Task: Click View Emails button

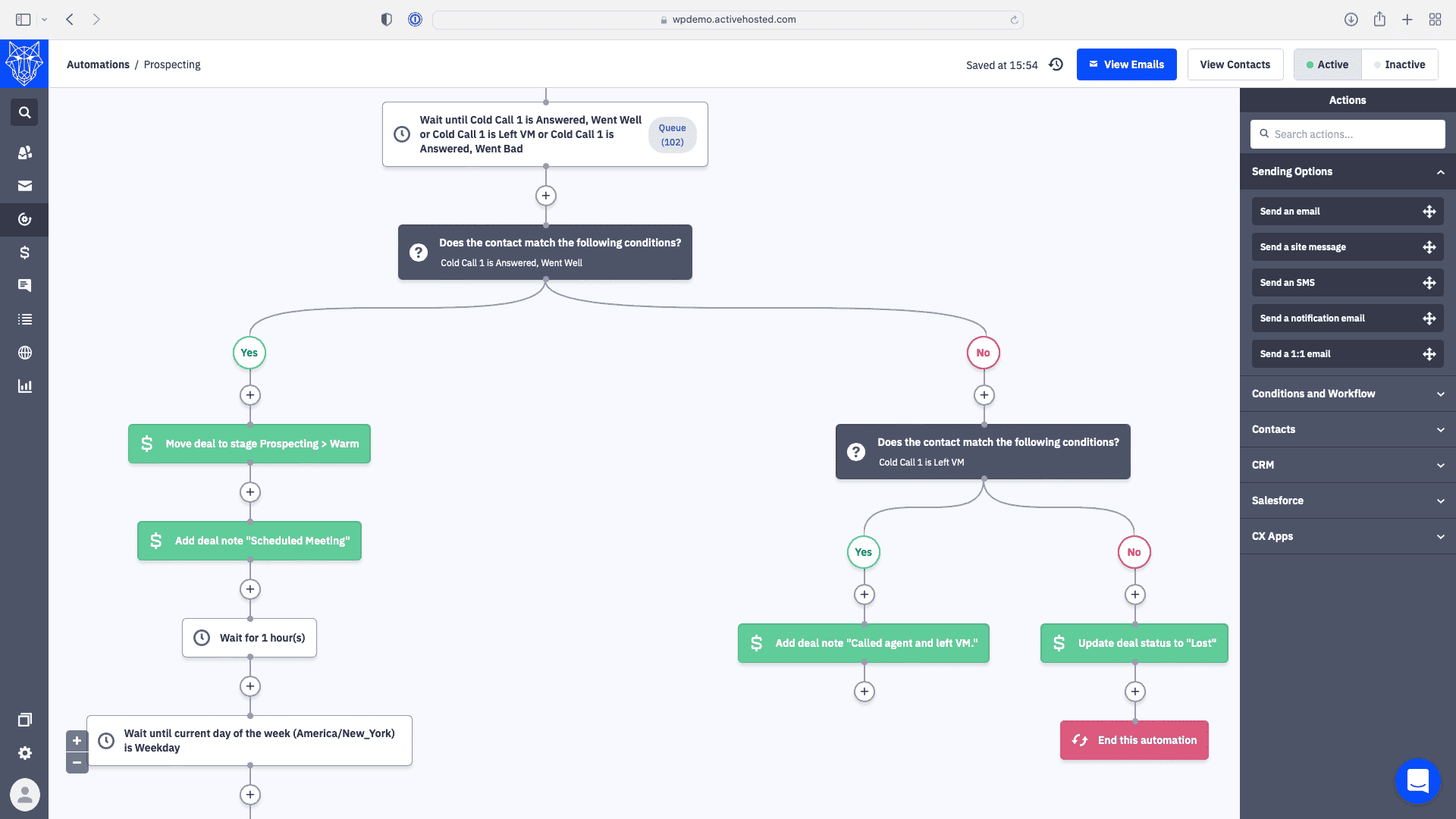Action: coord(1126,64)
